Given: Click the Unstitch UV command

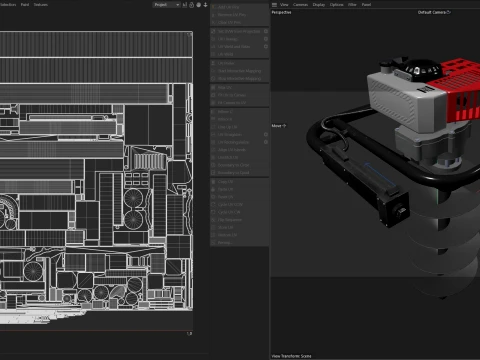Looking at the screenshot, I should click(239, 157).
